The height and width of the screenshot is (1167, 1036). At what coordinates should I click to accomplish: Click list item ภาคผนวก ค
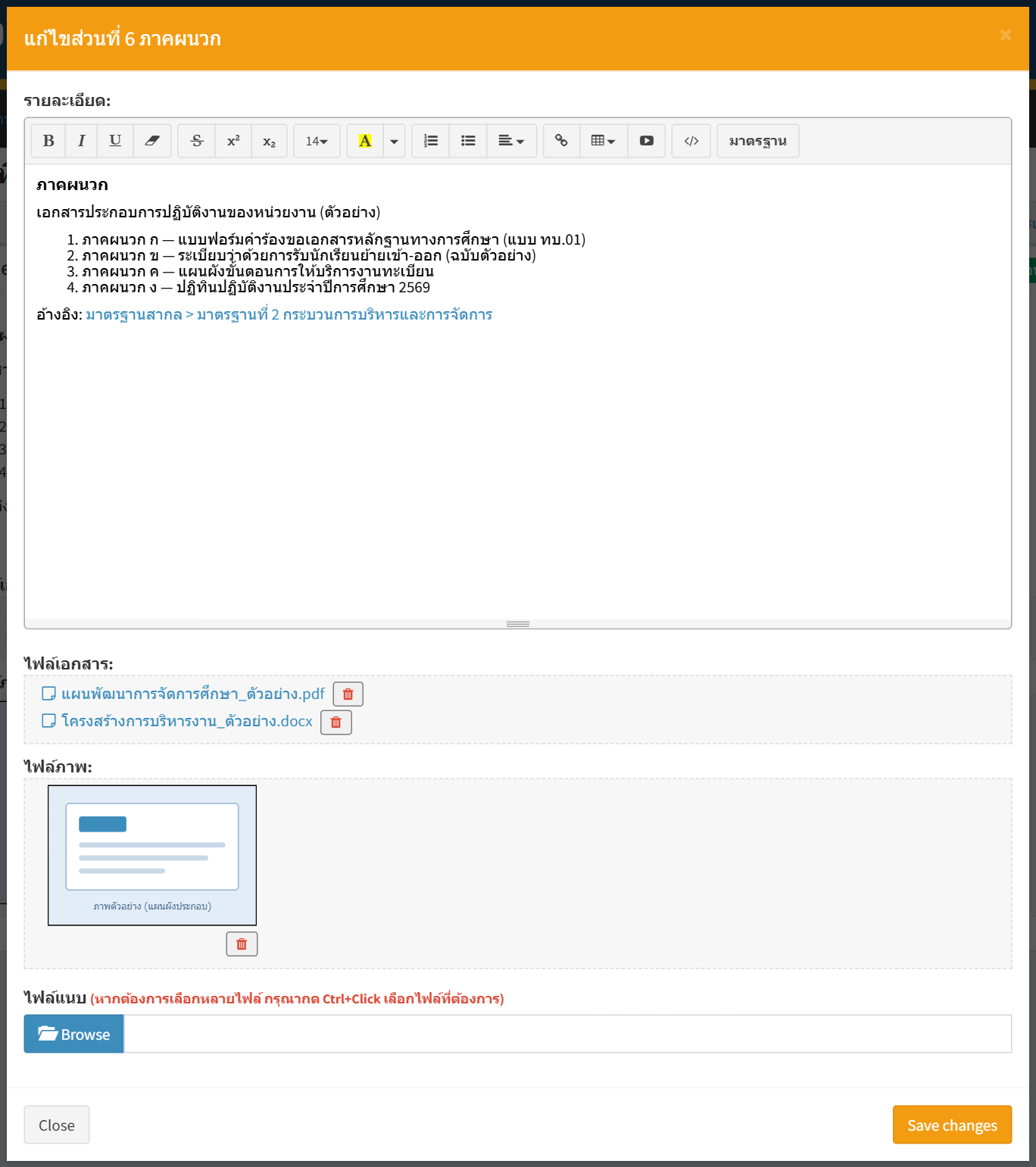(258, 272)
